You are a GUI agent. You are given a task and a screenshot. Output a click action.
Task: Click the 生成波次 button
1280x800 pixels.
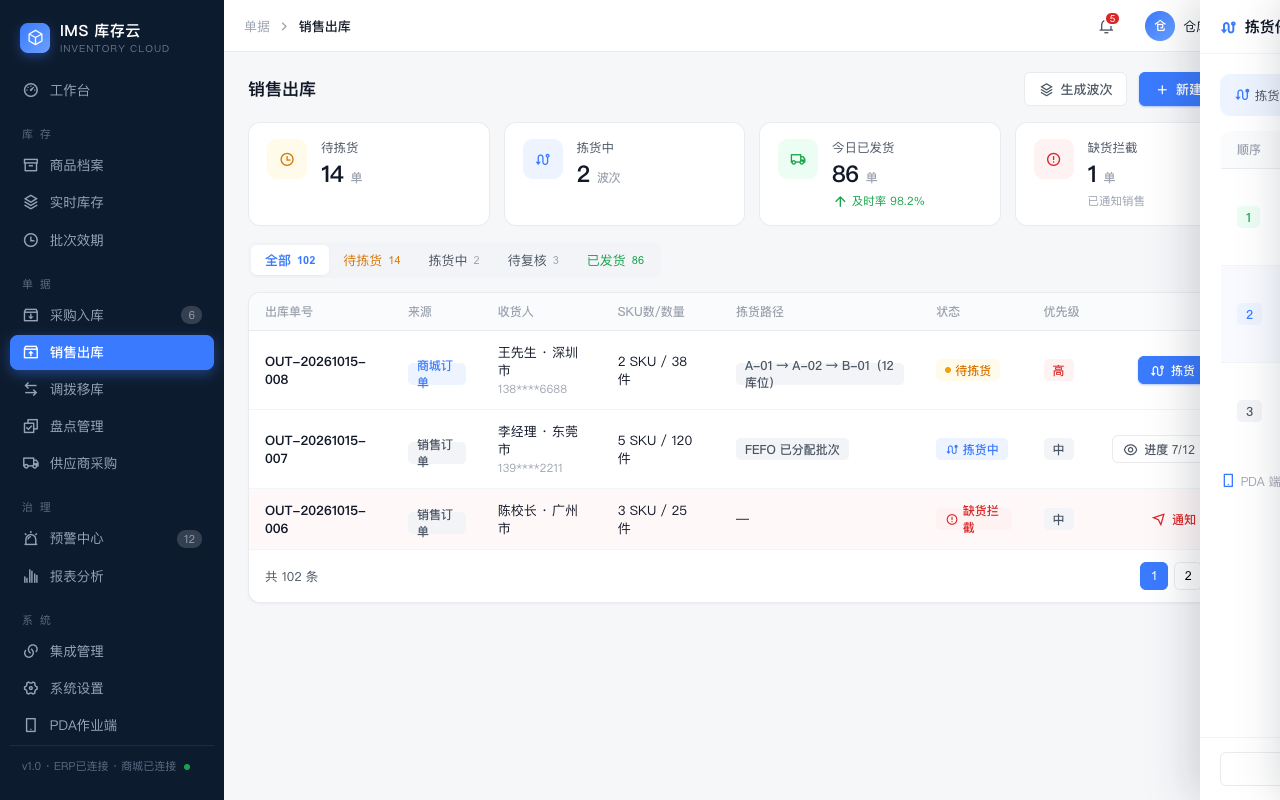click(x=1075, y=89)
